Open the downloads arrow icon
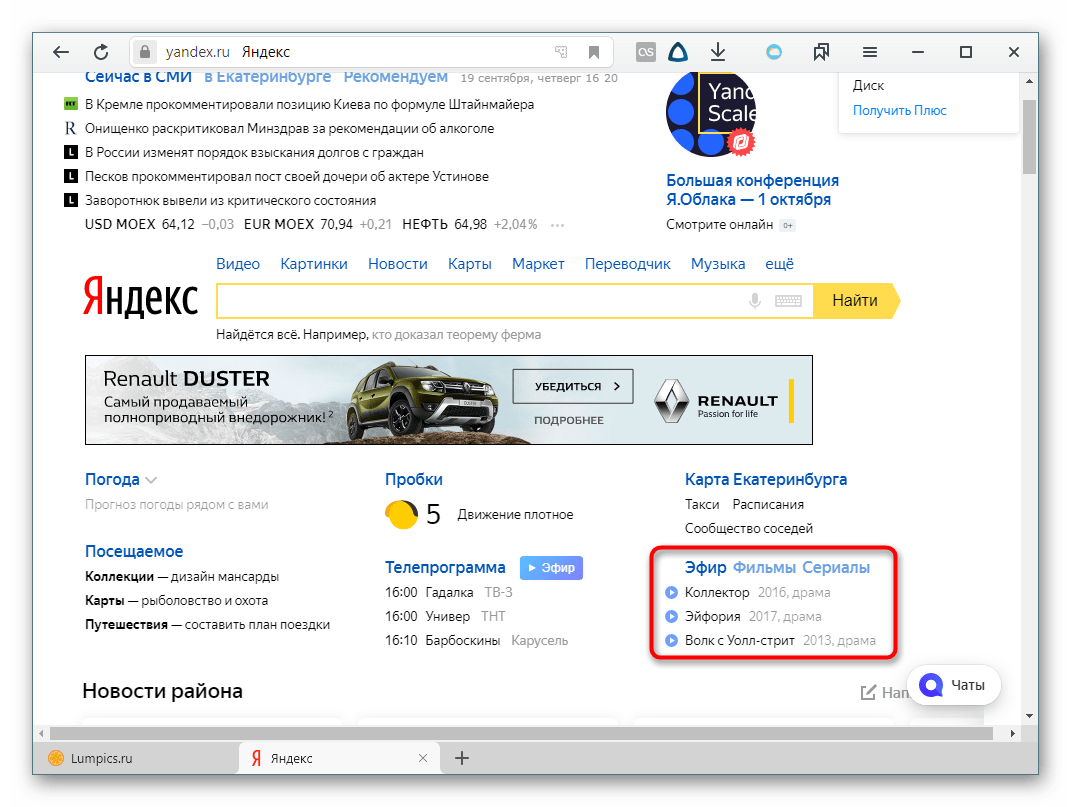Screen dimensions: 1071x807 [x=718, y=52]
